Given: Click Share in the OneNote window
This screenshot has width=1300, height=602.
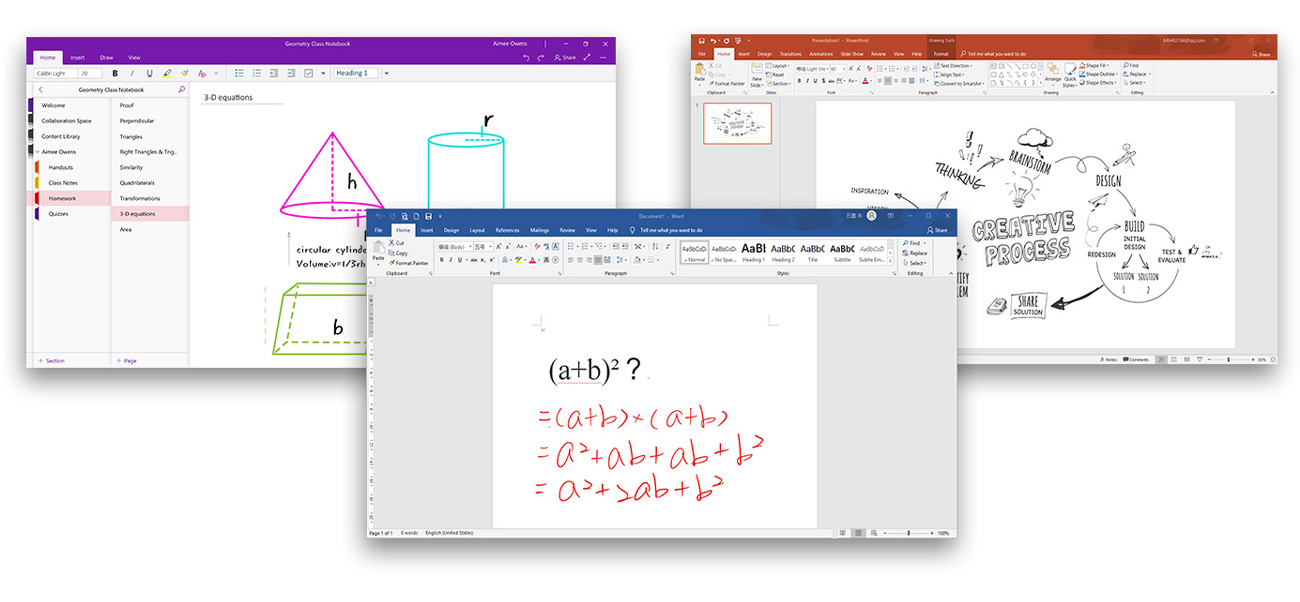Looking at the screenshot, I should point(565,58).
